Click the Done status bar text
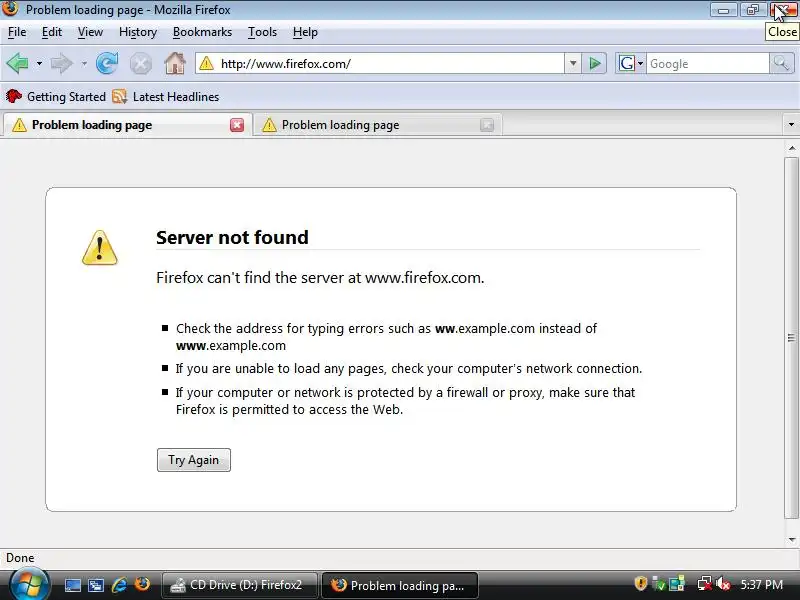Viewport: 800px width, 600px height. pyautogui.click(x=20, y=558)
